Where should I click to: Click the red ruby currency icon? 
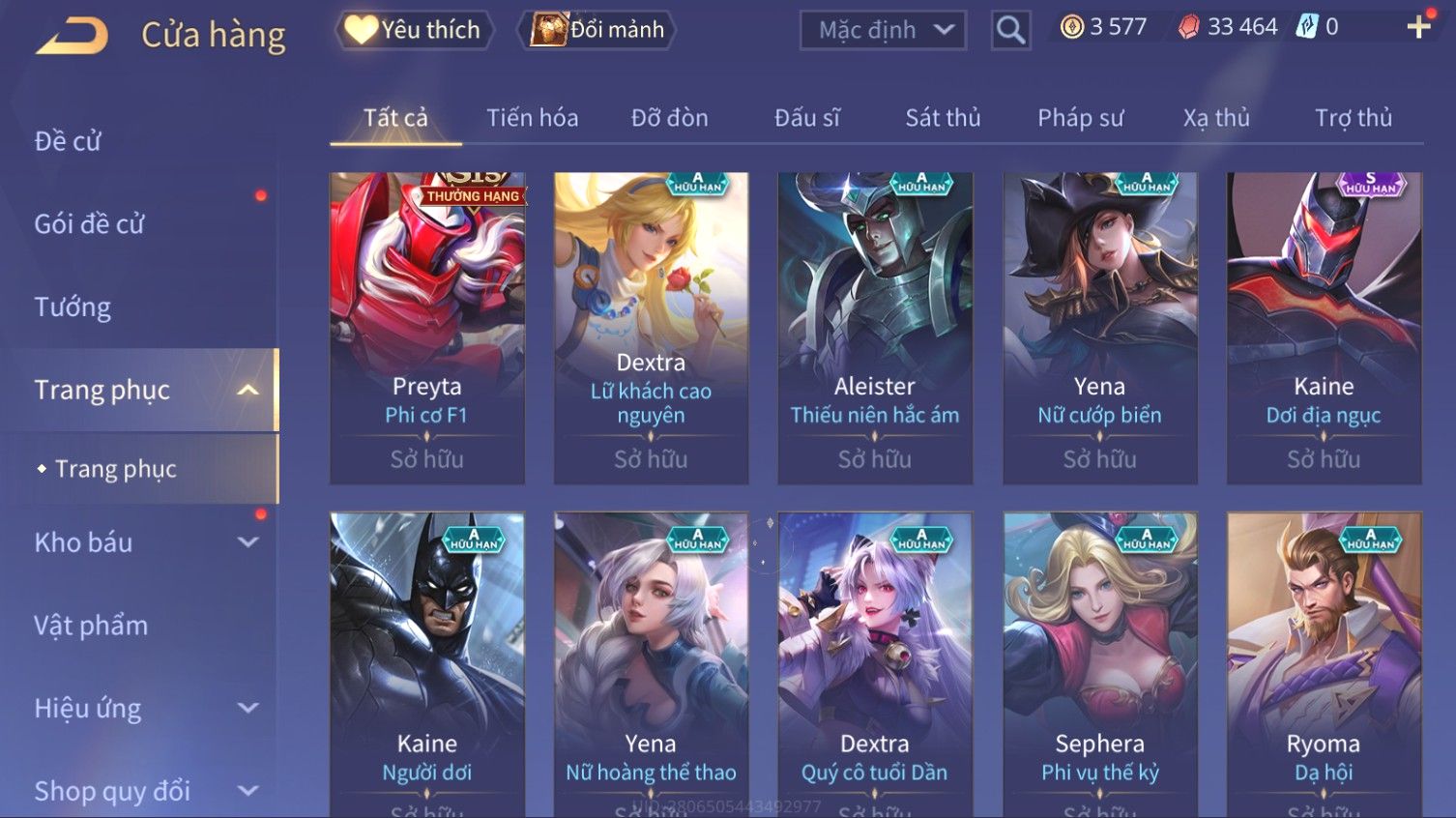tap(1188, 27)
